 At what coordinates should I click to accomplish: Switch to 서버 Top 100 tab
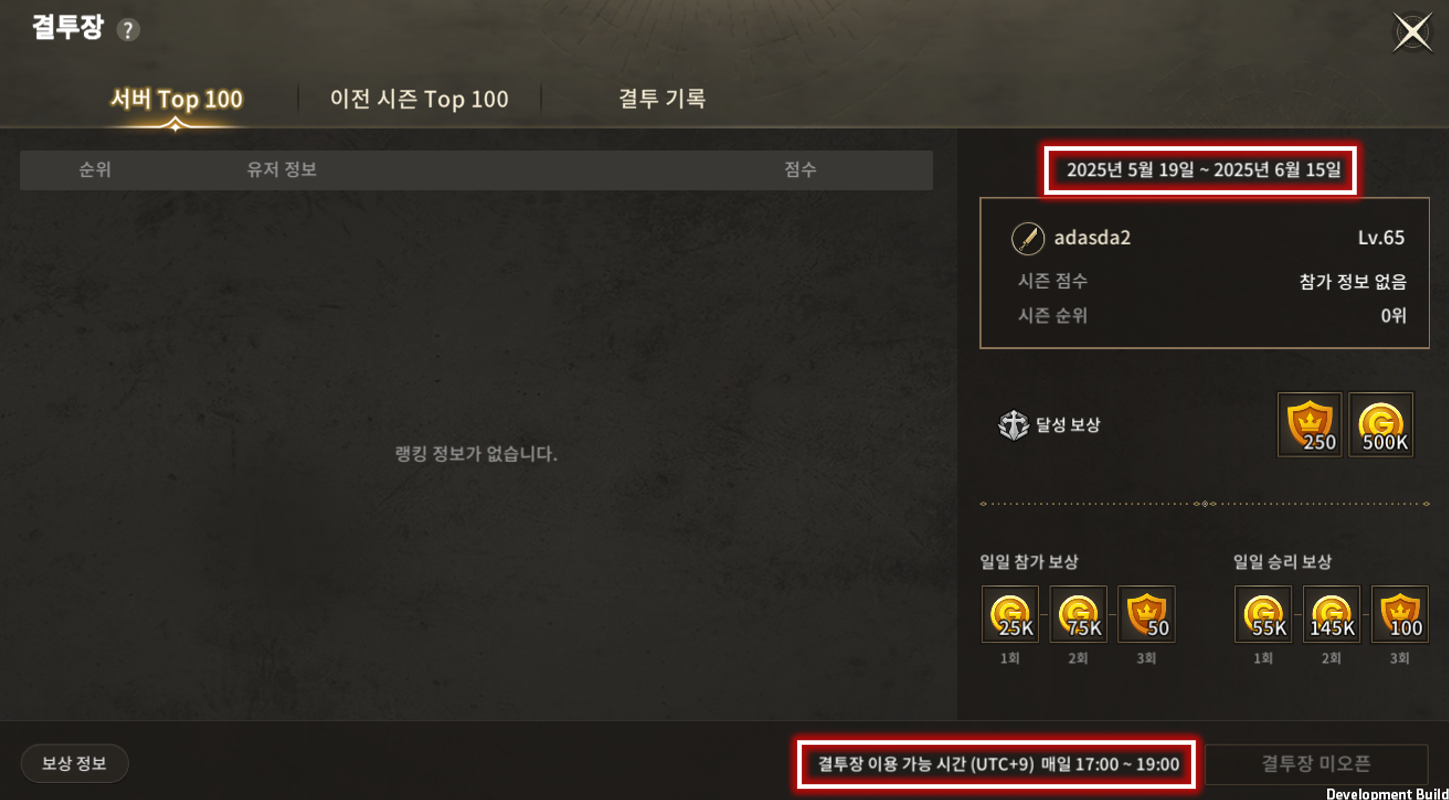coord(177,99)
